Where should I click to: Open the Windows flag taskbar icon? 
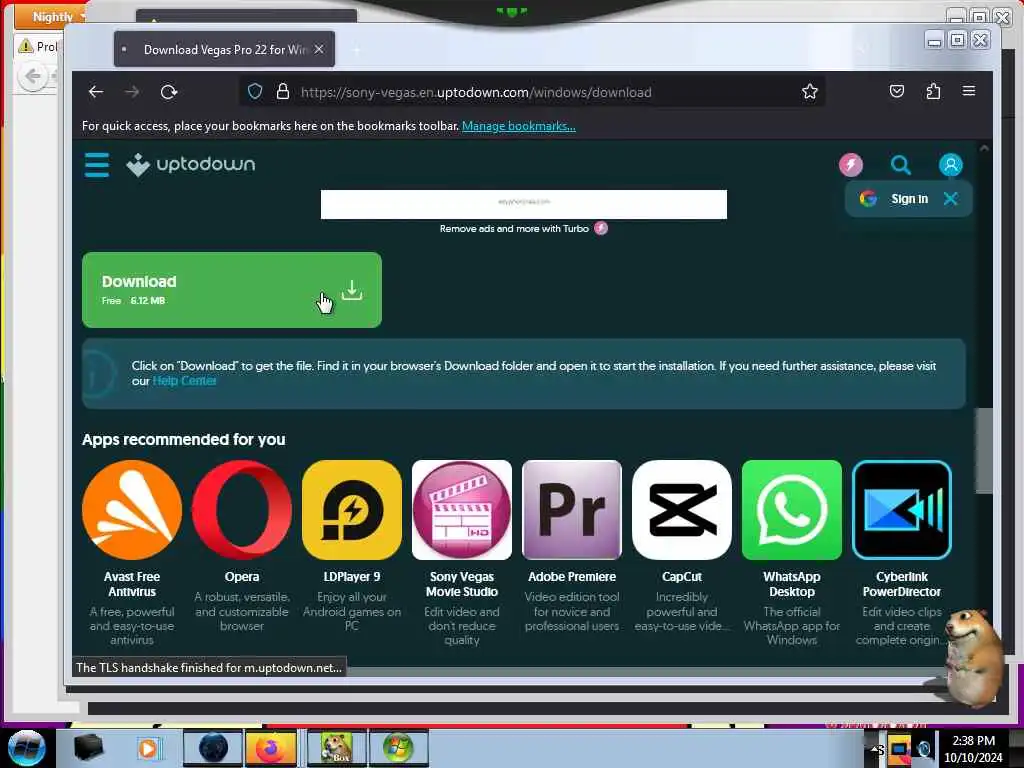(398, 748)
